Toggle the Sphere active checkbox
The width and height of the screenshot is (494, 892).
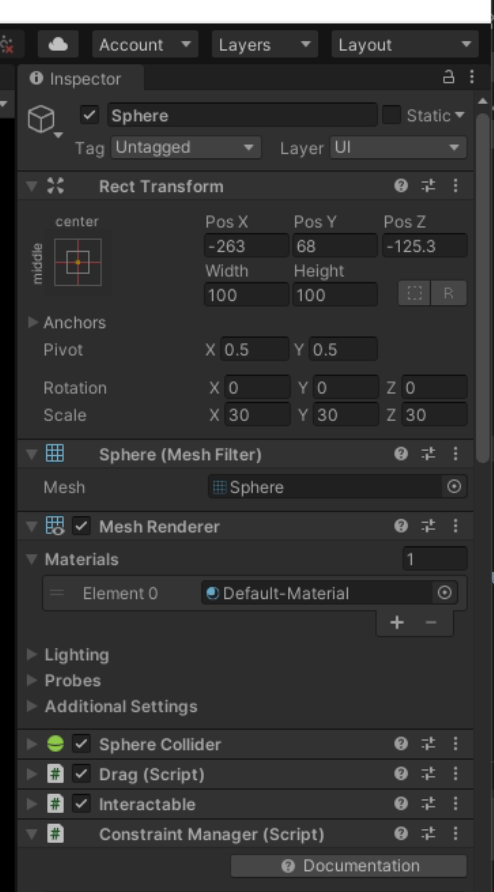click(89, 115)
